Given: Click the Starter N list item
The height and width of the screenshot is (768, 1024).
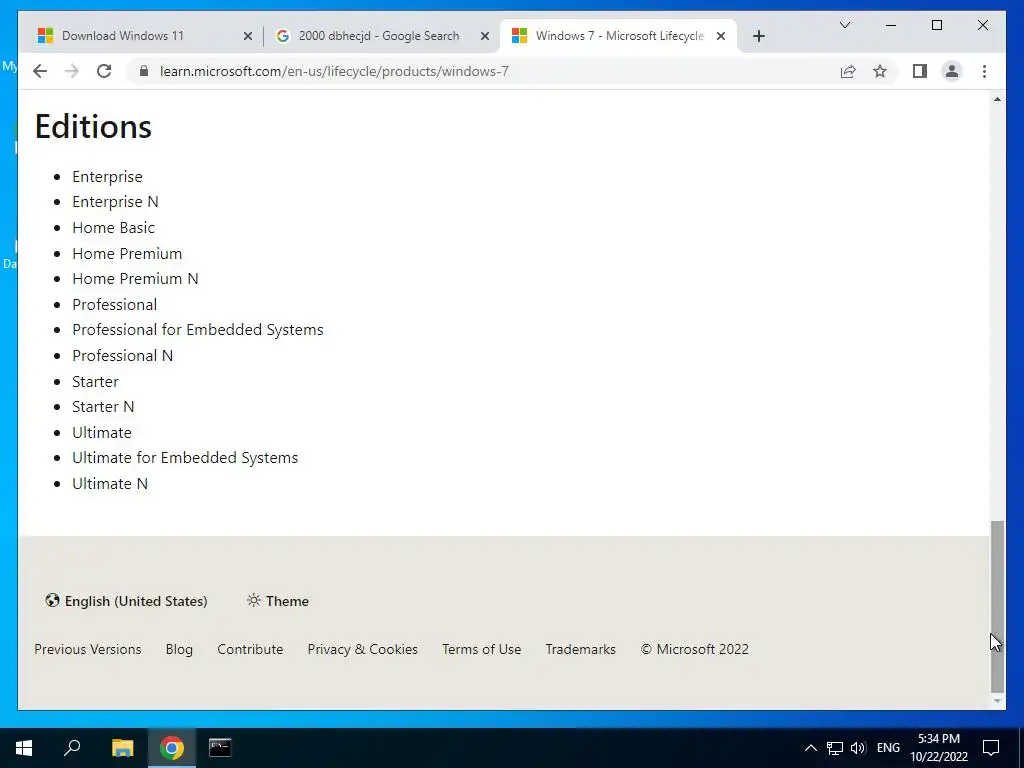Looking at the screenshot, I should pyautogui.click(x=103, y=407).
